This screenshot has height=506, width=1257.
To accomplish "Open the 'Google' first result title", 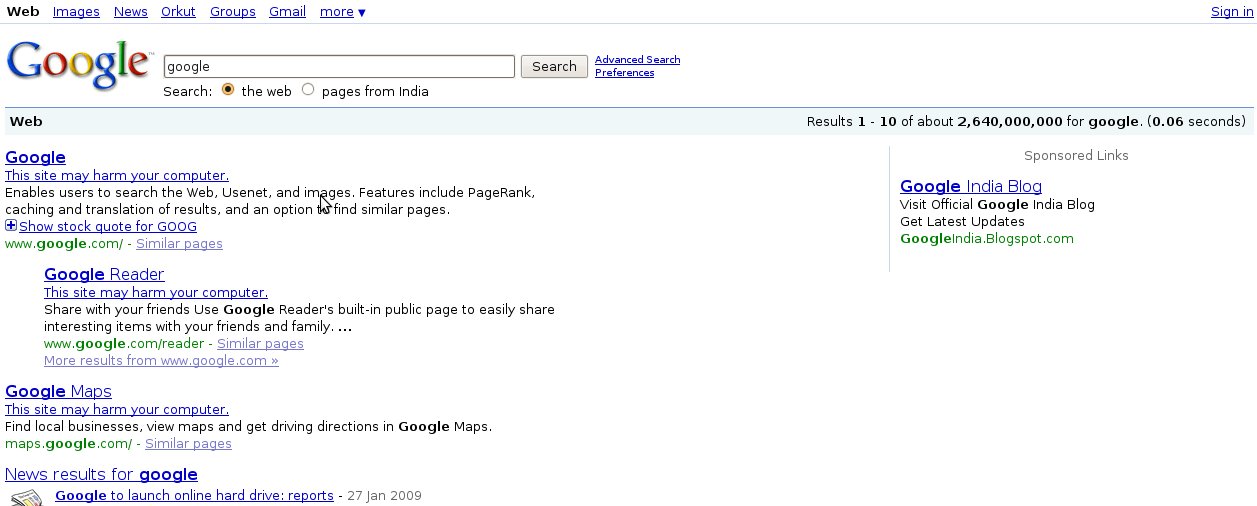I will click(x=35, y=157).
